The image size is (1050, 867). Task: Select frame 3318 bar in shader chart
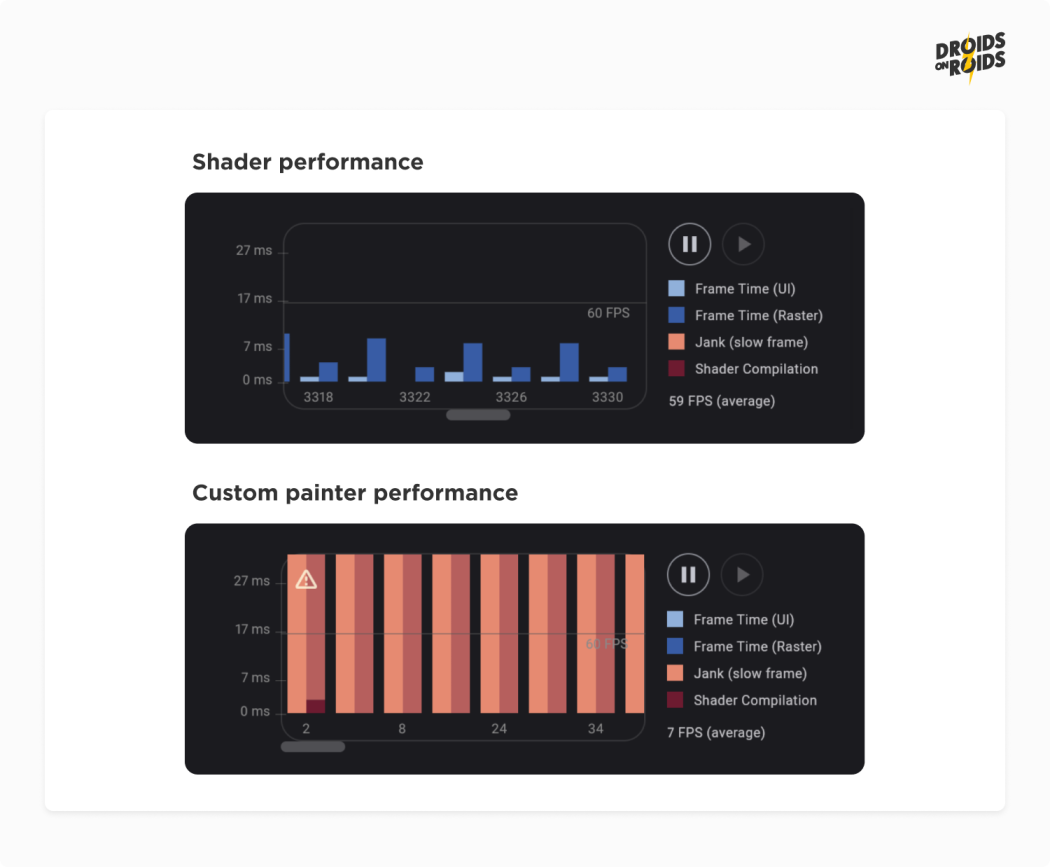click(x=328, y=372)
